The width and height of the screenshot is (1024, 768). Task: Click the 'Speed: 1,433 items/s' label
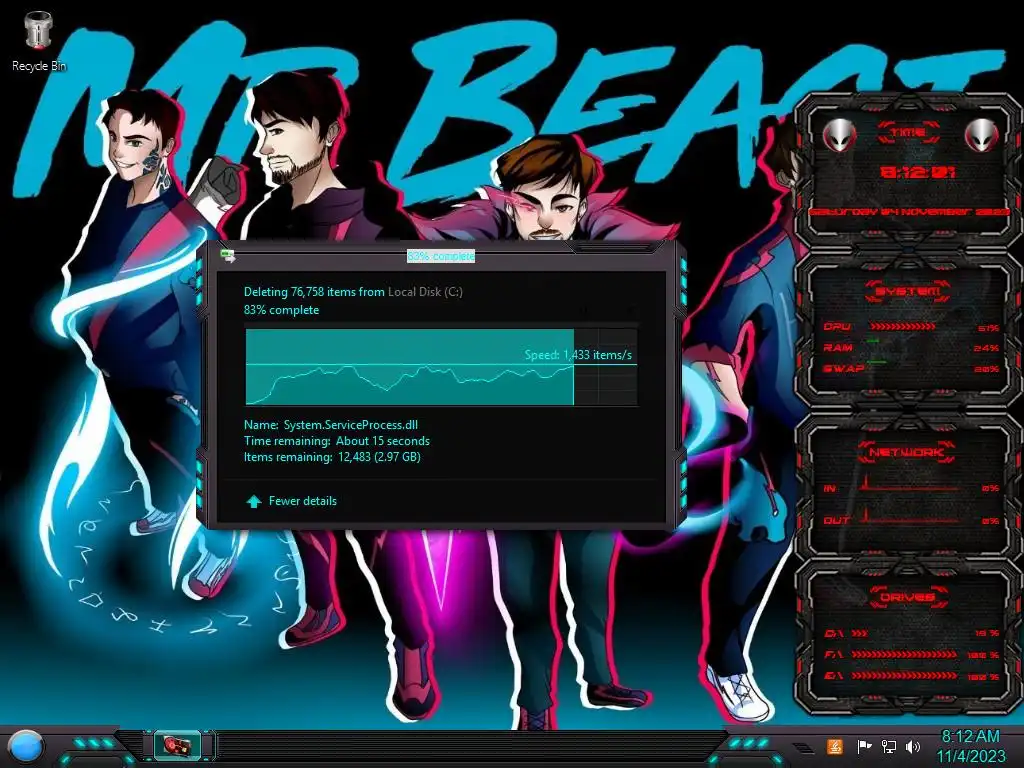(578, 355)
